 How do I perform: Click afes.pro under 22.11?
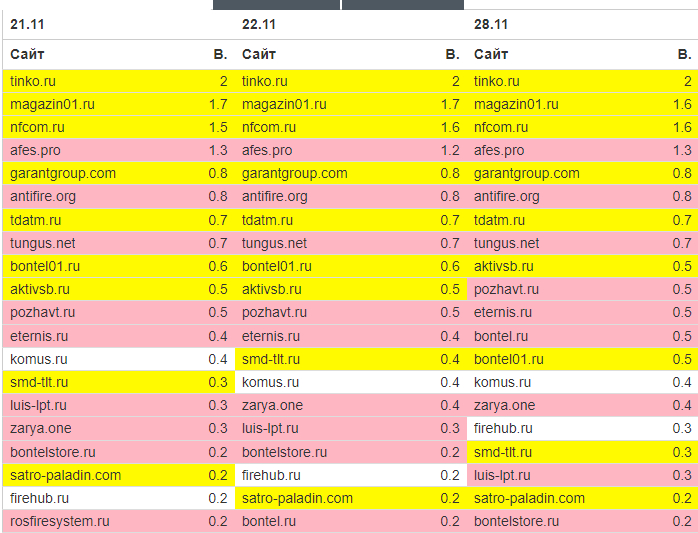point(267,151)
